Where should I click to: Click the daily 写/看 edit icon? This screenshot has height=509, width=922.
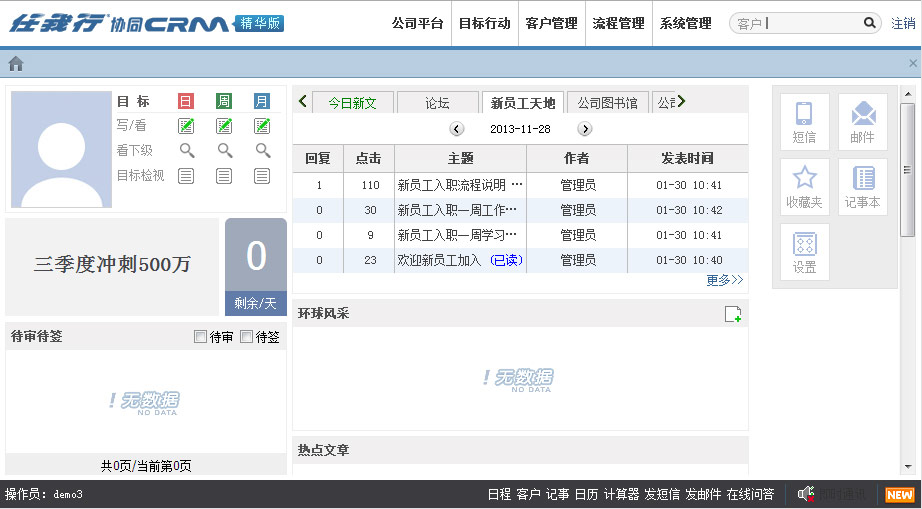(x=186, y=126)
